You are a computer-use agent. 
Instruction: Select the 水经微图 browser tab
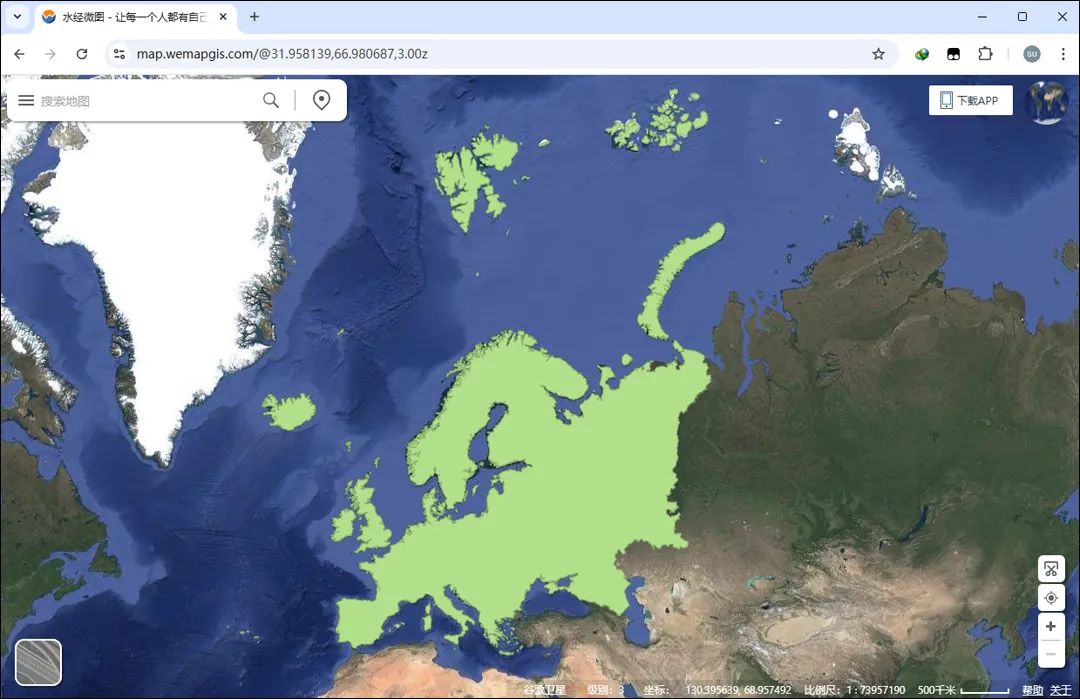[x=134, y=17]
